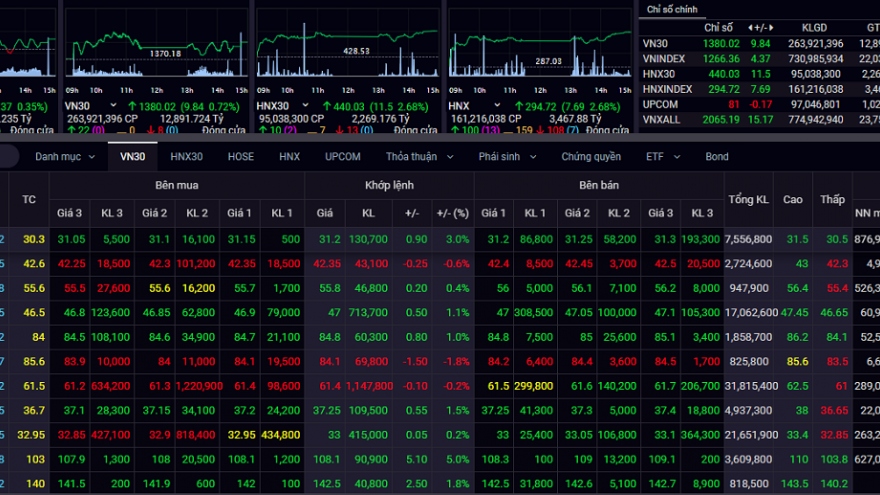Image resolution: width=880 pixels, height=495 pixels.
Task: Click matched price 42.35 in Khớp lệnh column
Action: 327,264
